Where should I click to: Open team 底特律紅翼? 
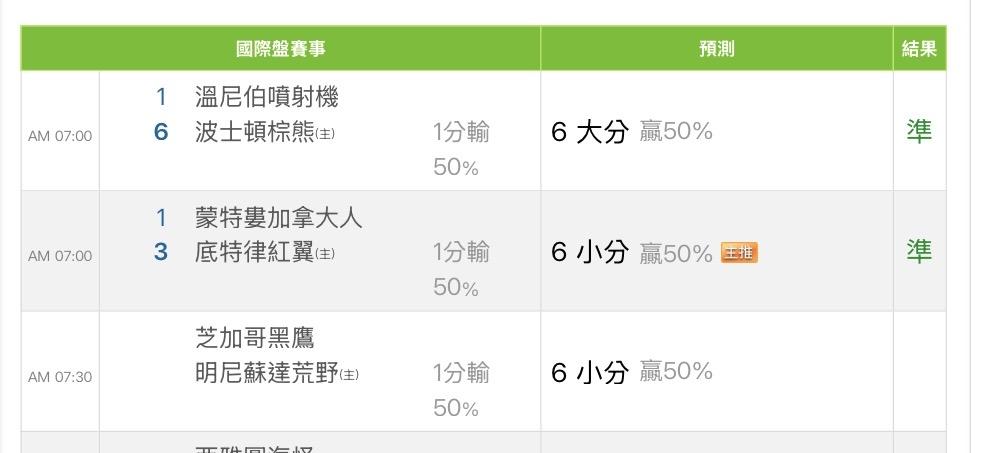(254, 253)
